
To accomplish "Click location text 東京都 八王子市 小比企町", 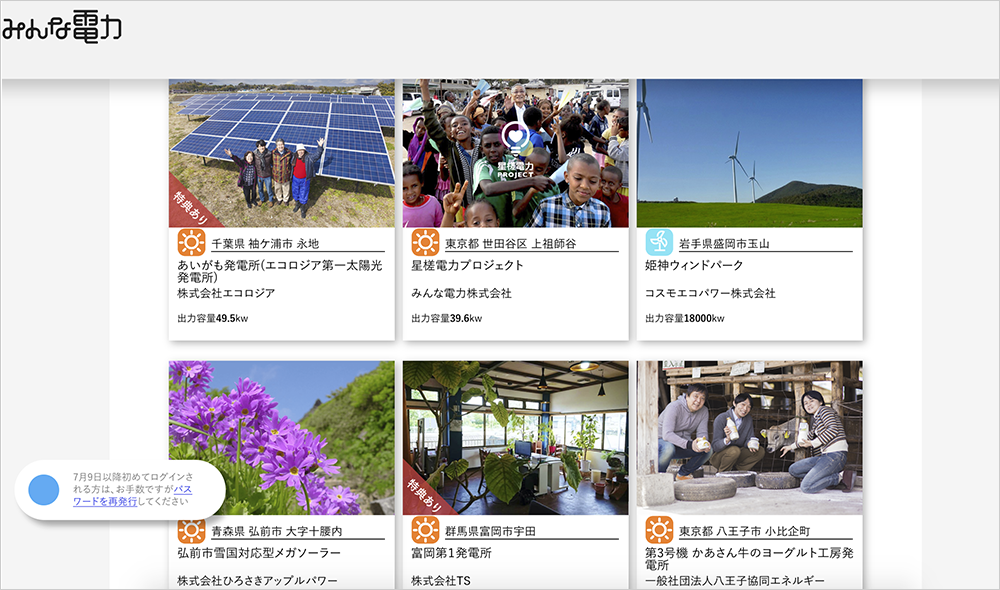I will (x=745, y=531).
